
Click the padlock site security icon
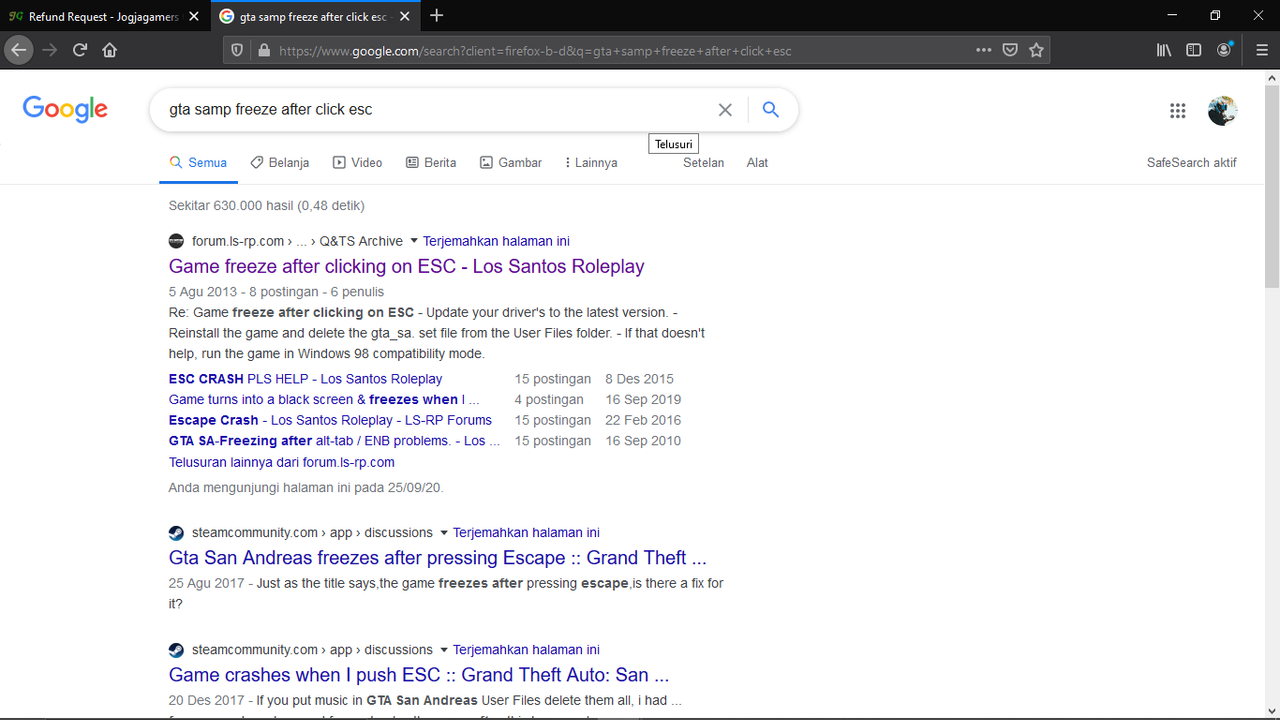(264, 50)
